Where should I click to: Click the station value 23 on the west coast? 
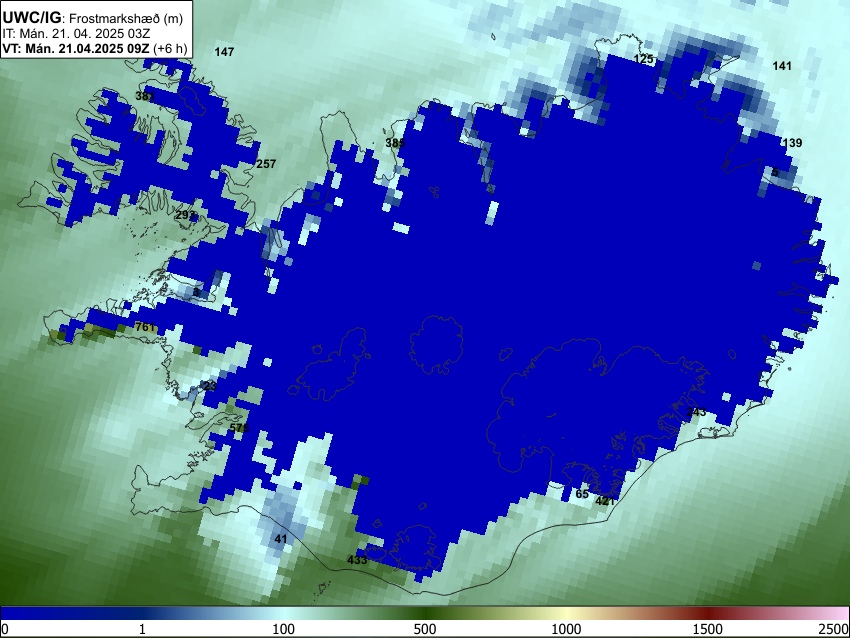pyautogui.click(x=210, y=386)
